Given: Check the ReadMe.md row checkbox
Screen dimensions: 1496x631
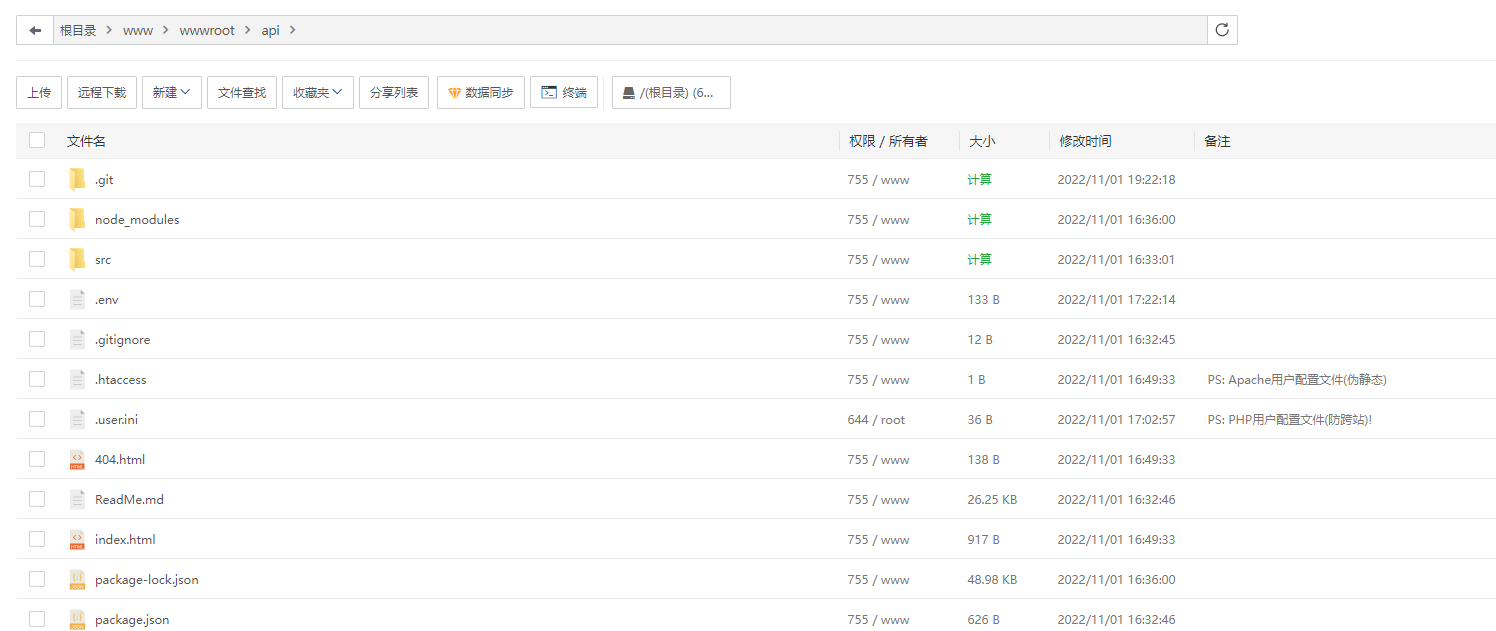Looking at the screenshot, I should click(37, 499).
